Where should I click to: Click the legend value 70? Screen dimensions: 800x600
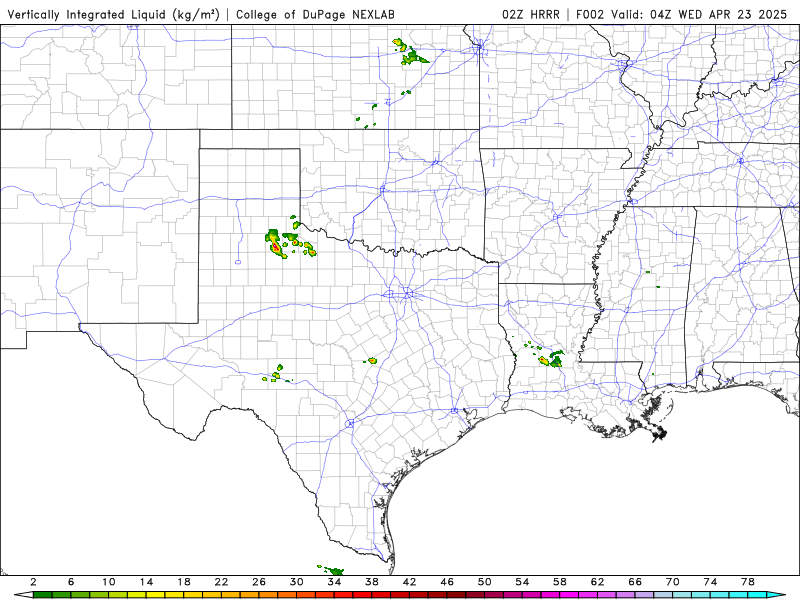pos(673,582)
